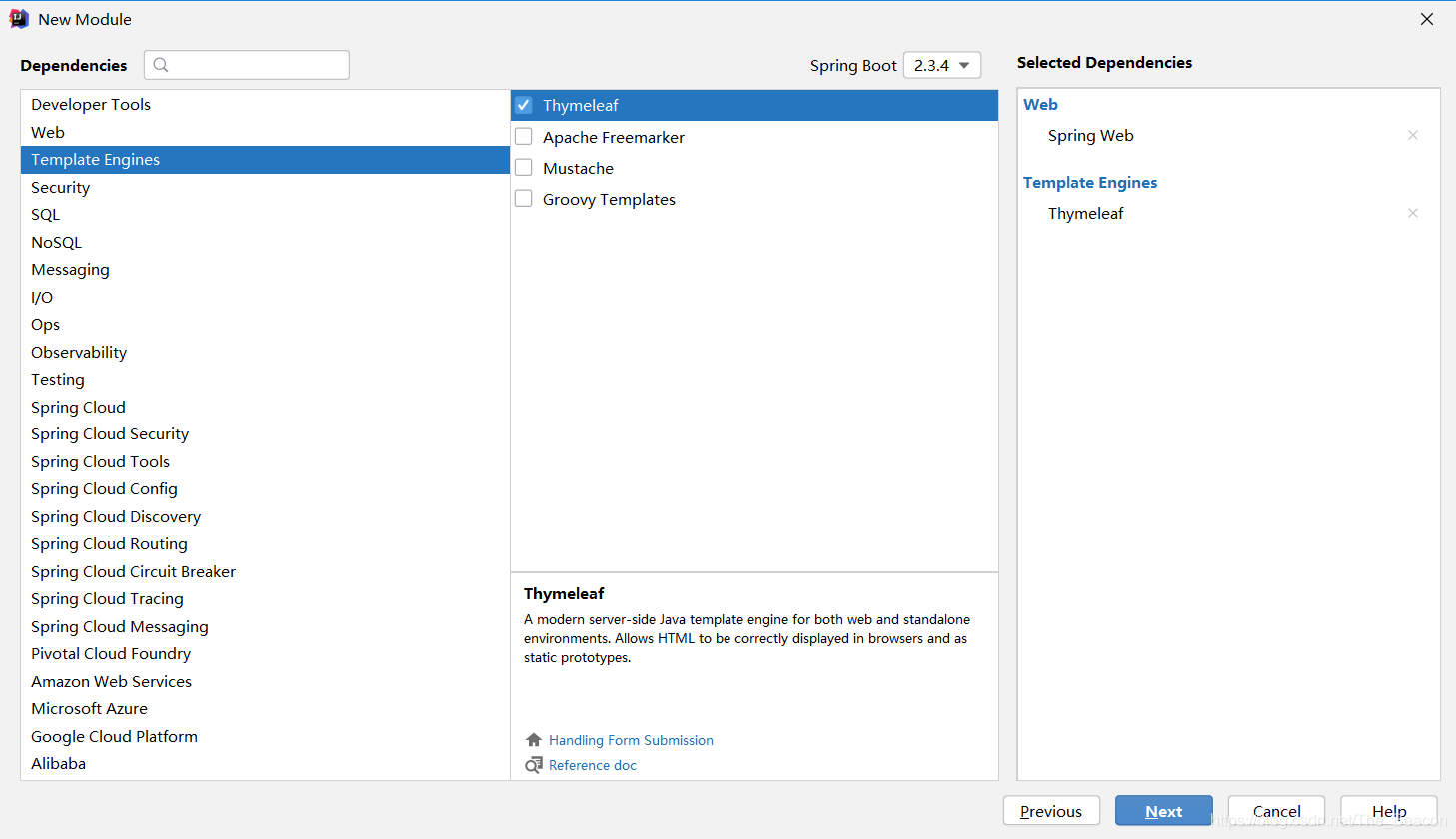Open Spring Cloud Tracing category

point(265,599)
